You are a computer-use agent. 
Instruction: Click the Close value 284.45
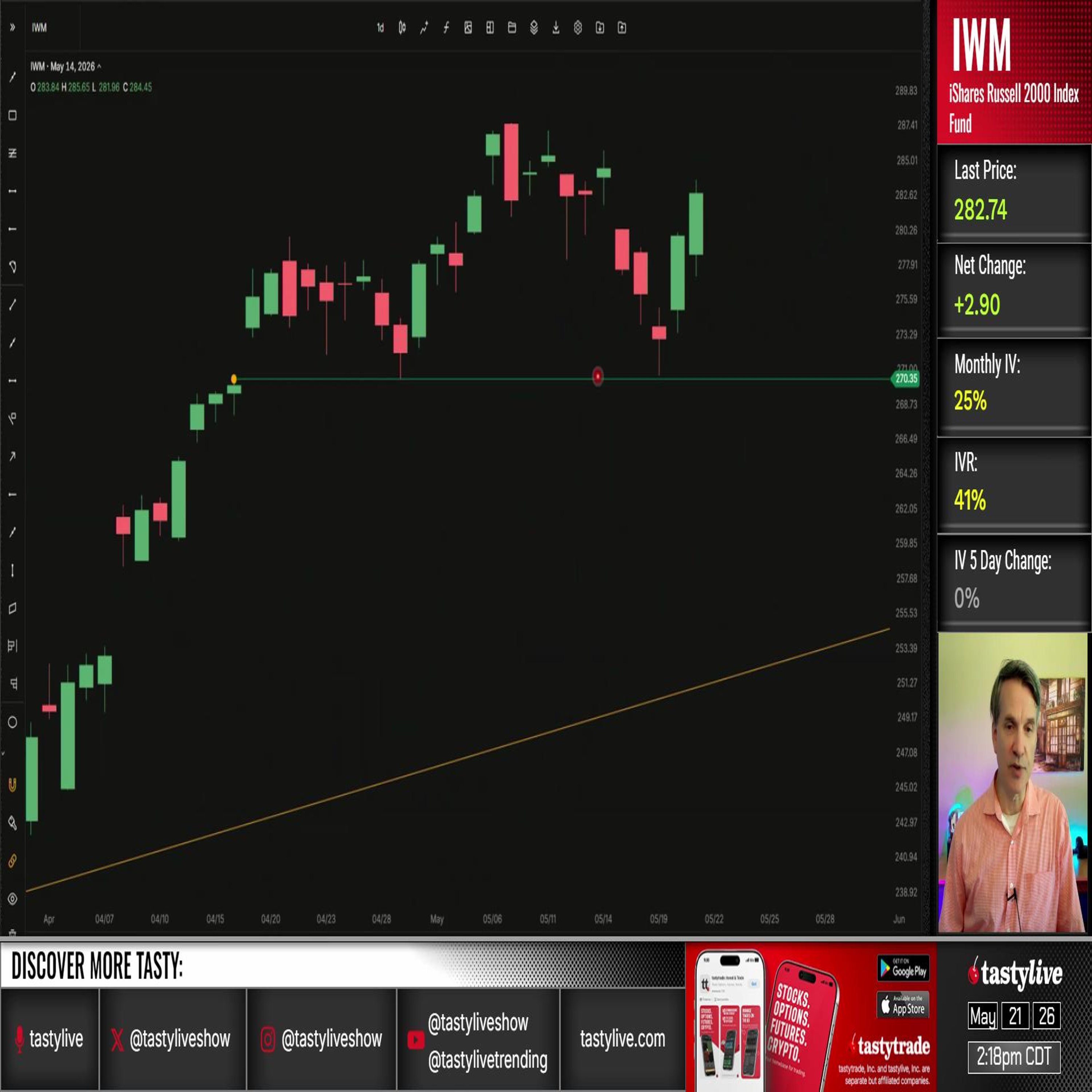point(141,87)
